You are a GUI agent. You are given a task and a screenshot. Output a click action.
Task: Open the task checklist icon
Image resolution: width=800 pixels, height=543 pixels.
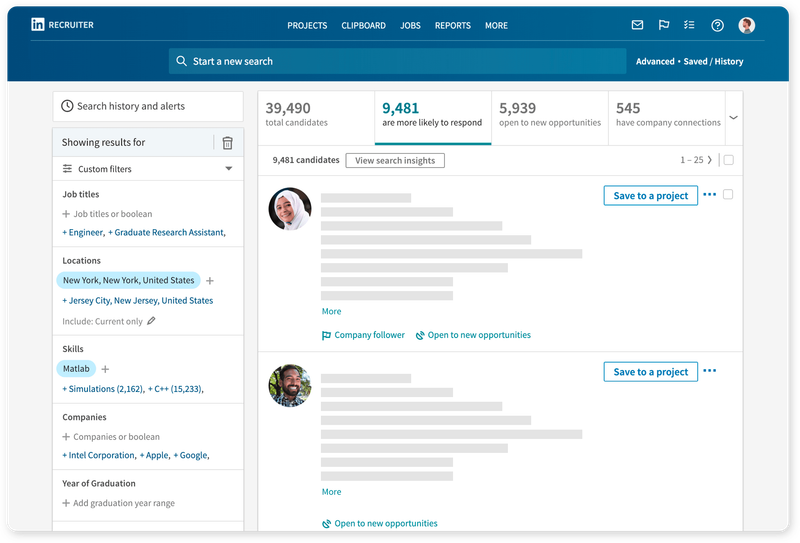pyautogui.click(x=690, y=25)
